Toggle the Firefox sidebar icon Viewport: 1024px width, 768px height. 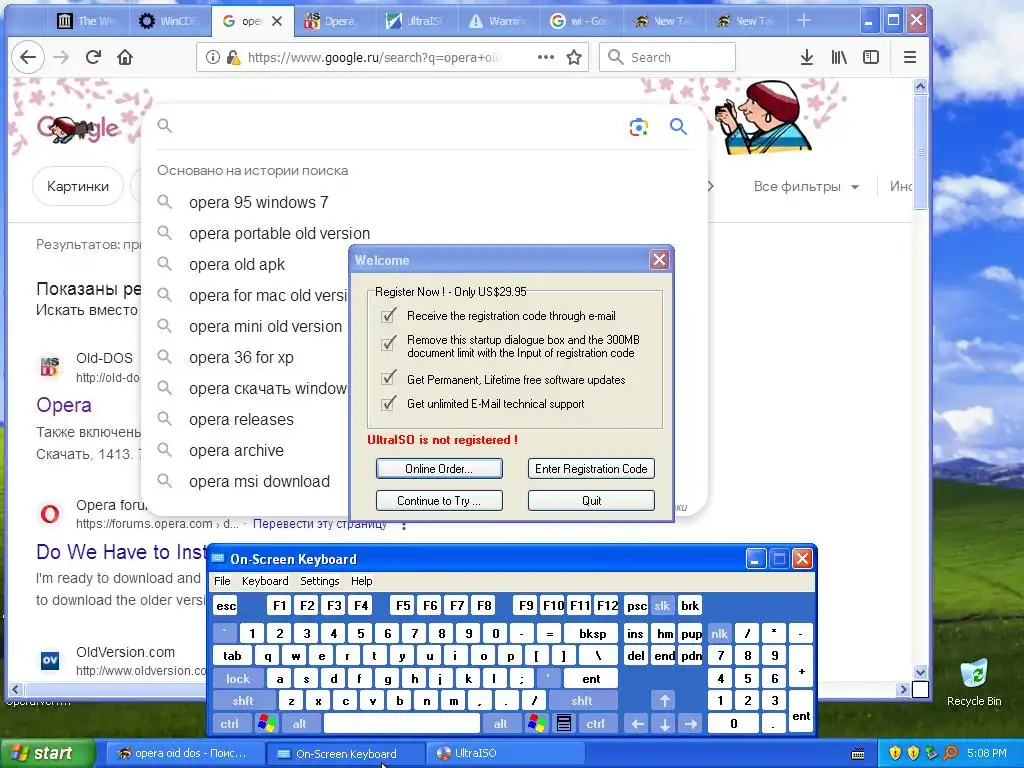click(871, 57)
